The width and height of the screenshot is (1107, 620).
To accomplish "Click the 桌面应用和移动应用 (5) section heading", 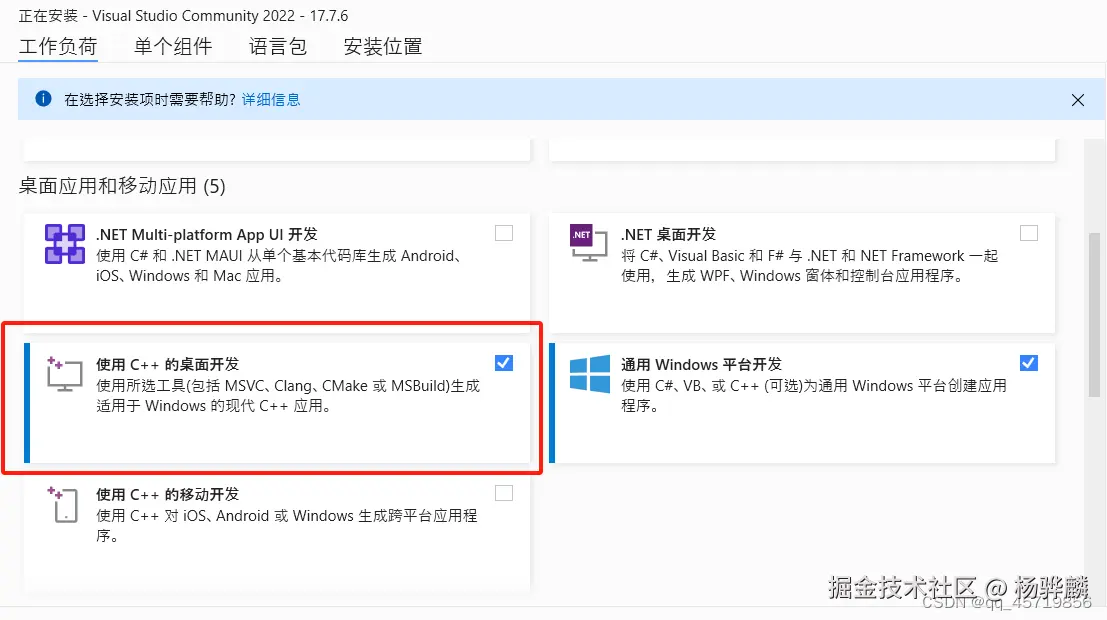I will point(122,186).
